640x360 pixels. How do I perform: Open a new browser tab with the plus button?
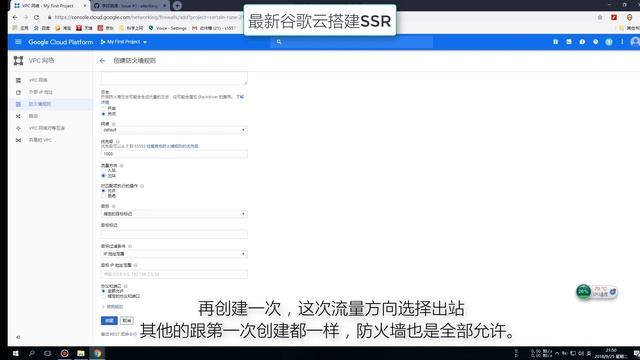177,6
